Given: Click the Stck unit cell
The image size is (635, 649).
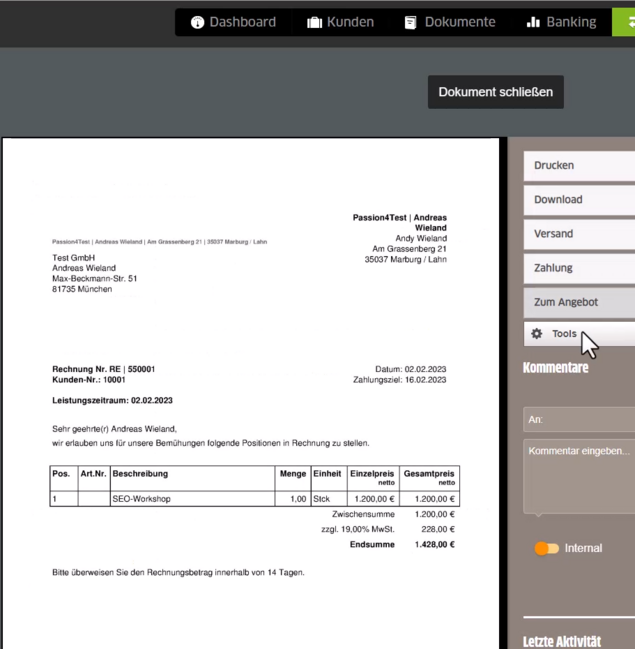Looking at the screenshot, I should 329,499.
